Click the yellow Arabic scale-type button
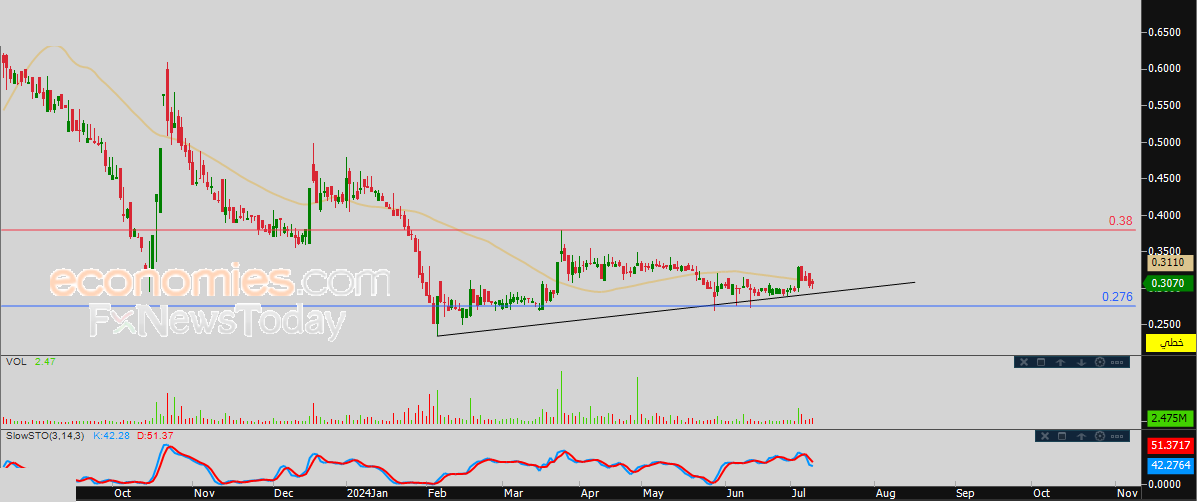 pyautogui.click(x=1169, y=343)
